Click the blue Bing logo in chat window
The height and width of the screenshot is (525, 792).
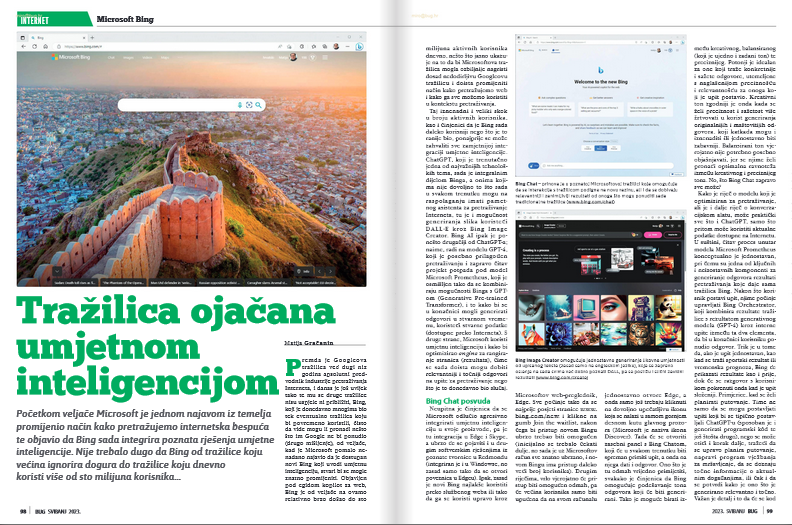[x=601, y=70]
